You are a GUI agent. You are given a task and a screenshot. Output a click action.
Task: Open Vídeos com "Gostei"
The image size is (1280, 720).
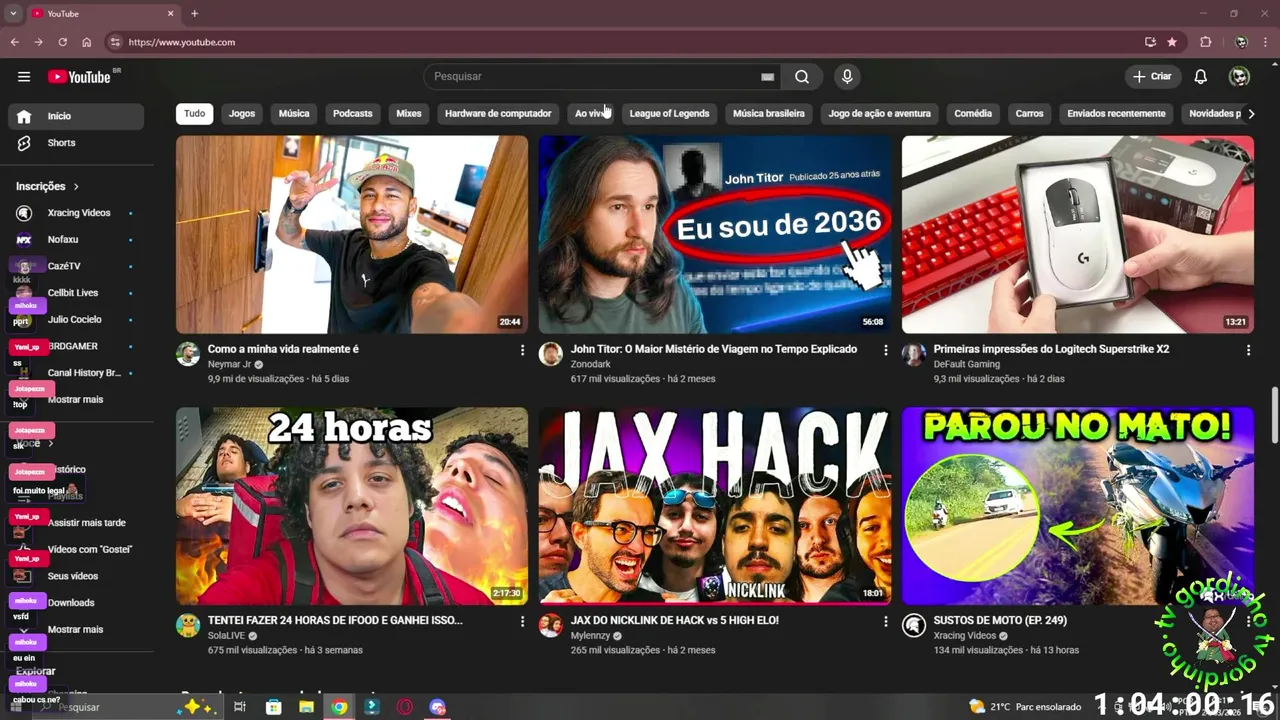pos(76,550)
